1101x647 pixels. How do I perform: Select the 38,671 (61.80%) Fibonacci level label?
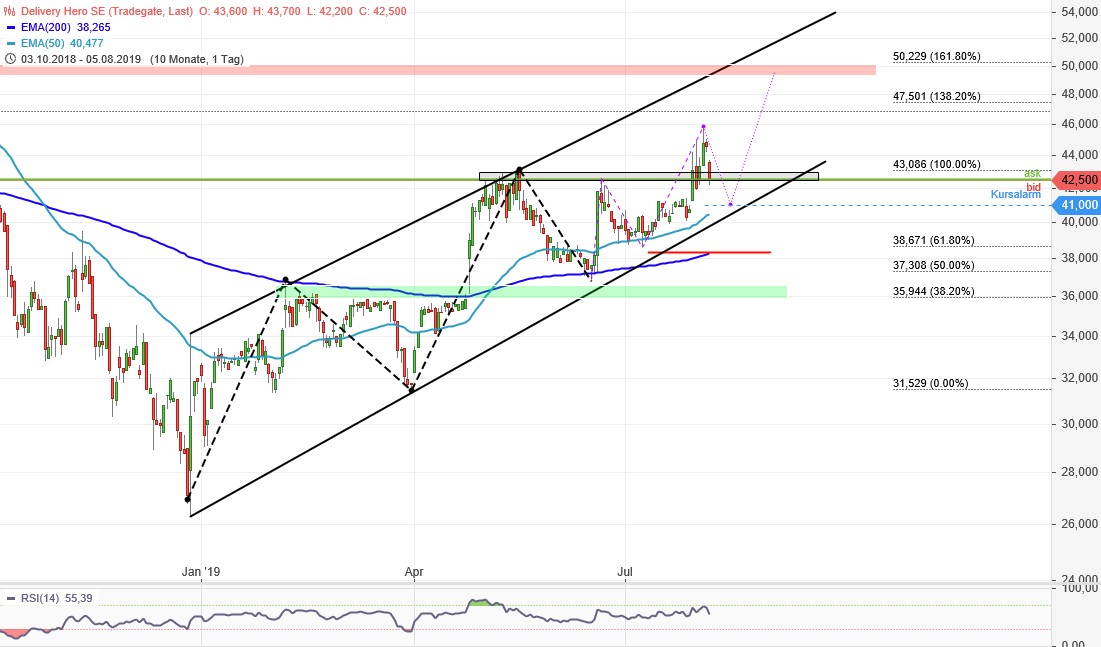(933, 241)
